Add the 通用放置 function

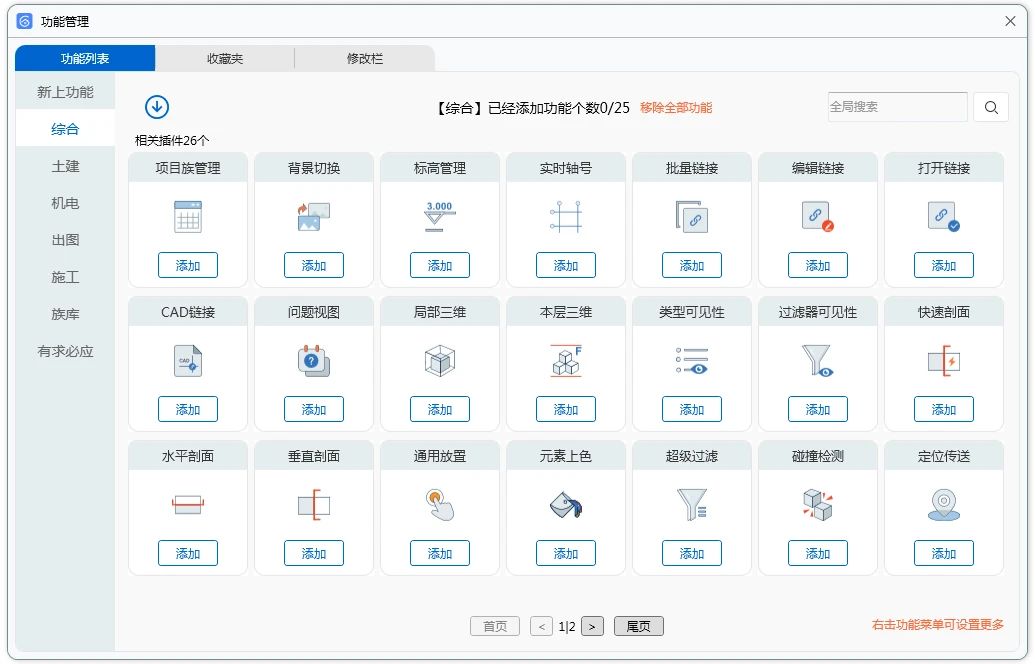click(x=440, y=553)
